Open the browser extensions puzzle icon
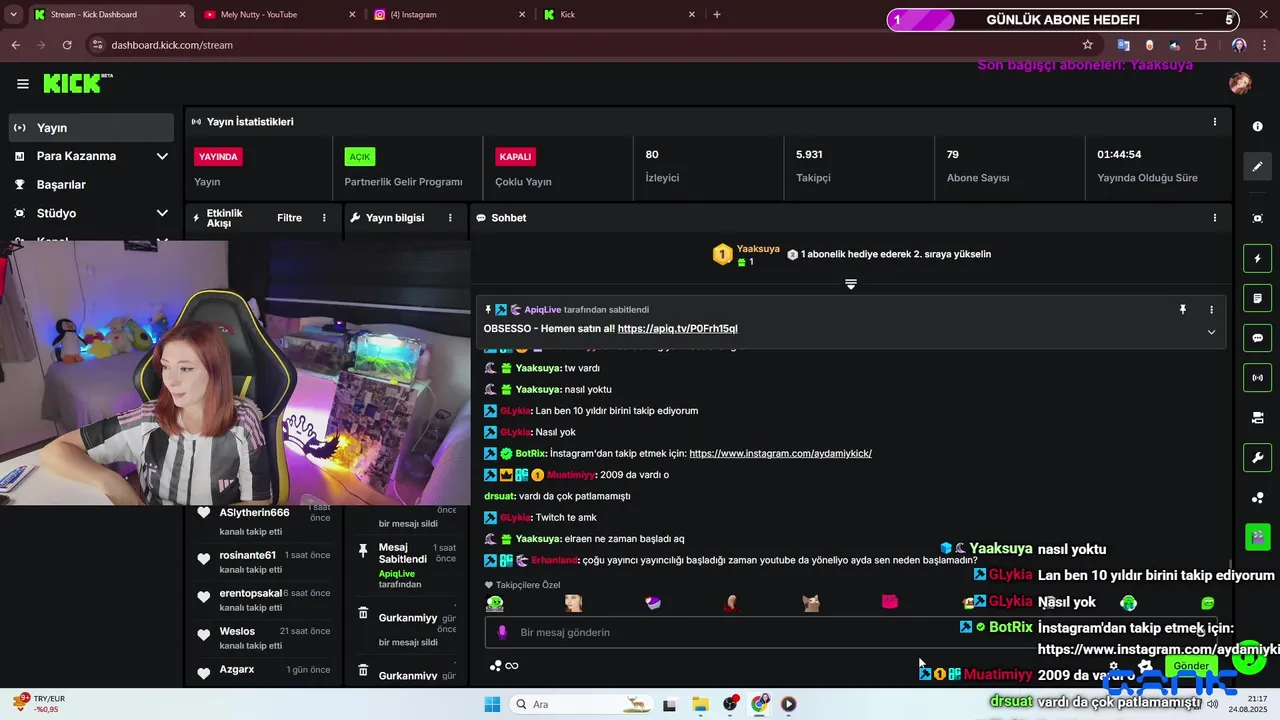The width and height of the screenshot is (1280, 720). (x=1201, y=45)
